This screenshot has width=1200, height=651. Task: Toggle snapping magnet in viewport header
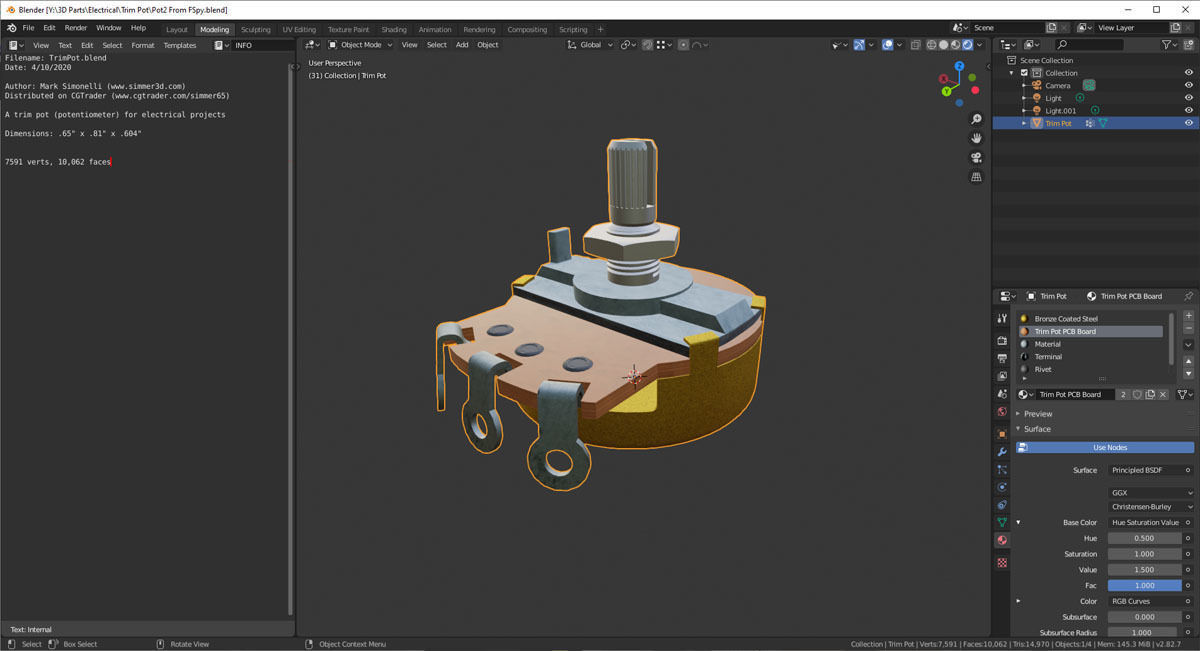tap(648, 45)
